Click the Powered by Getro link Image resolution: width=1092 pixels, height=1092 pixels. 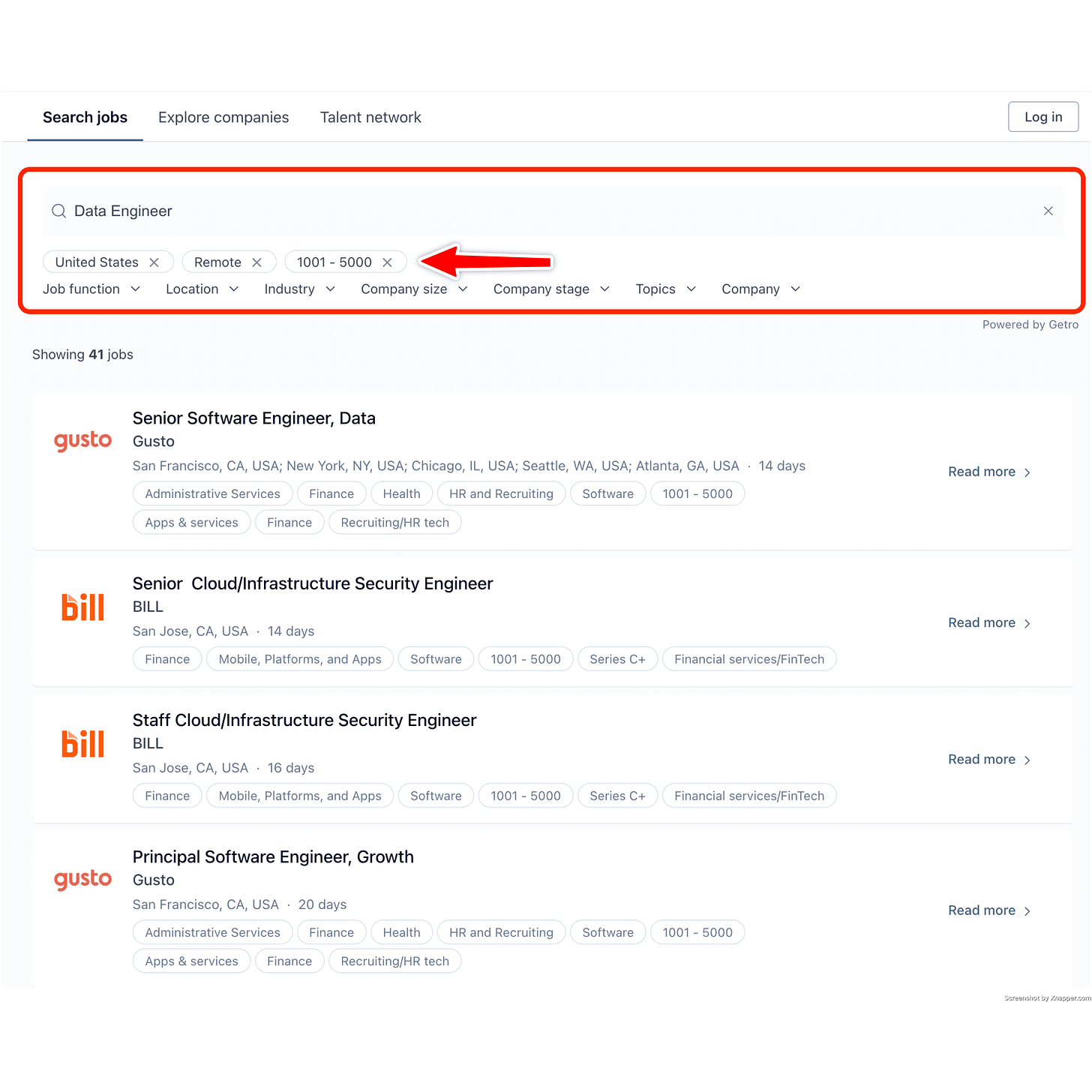point(1030,325)
